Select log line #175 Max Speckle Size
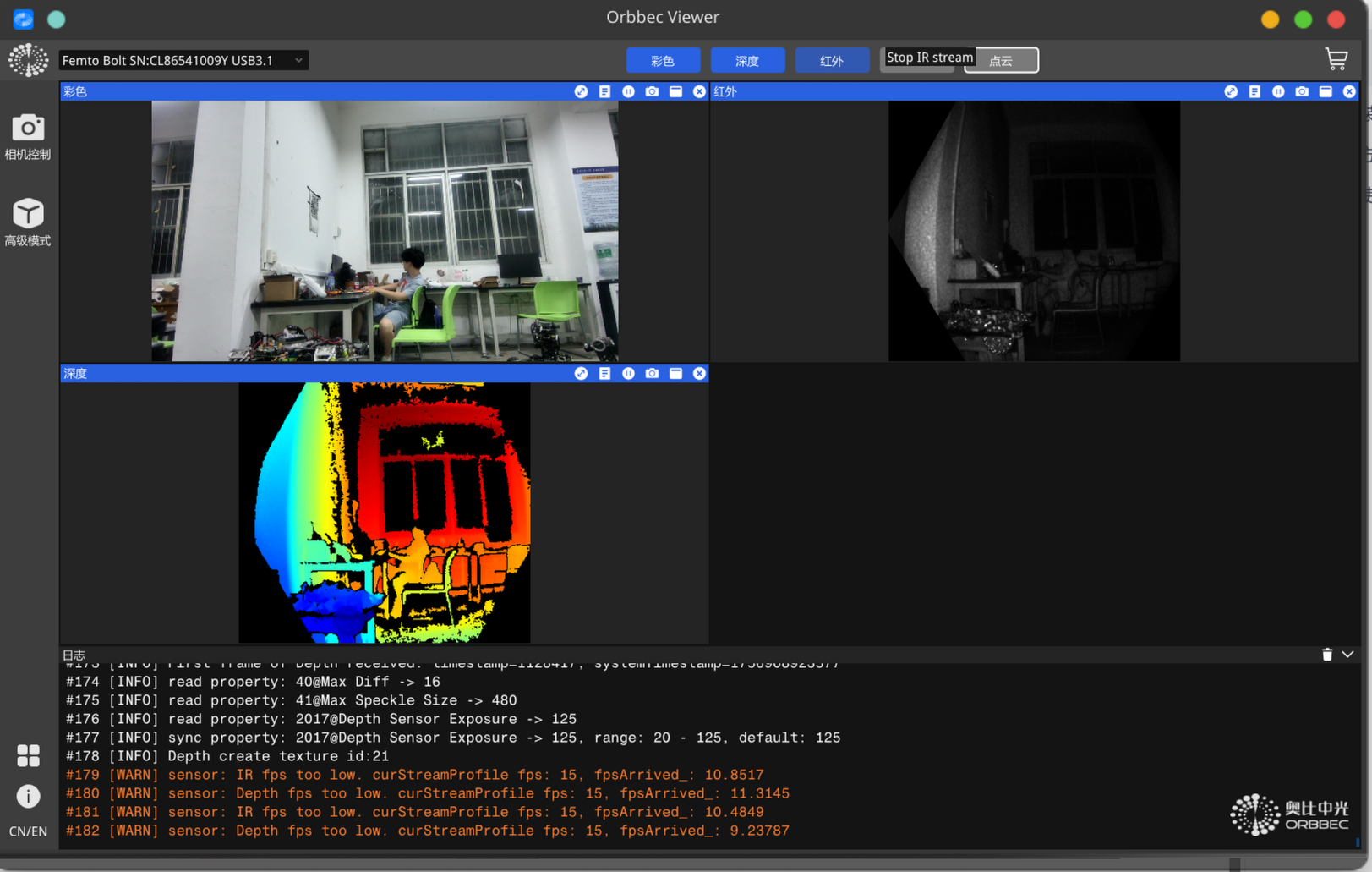Viewport: 1372px width, 872px height. point(292,700)
